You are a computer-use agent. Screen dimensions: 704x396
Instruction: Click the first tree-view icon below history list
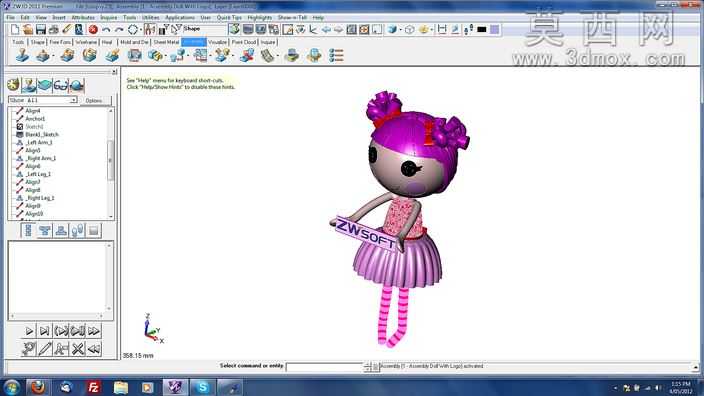click(28, 231)
